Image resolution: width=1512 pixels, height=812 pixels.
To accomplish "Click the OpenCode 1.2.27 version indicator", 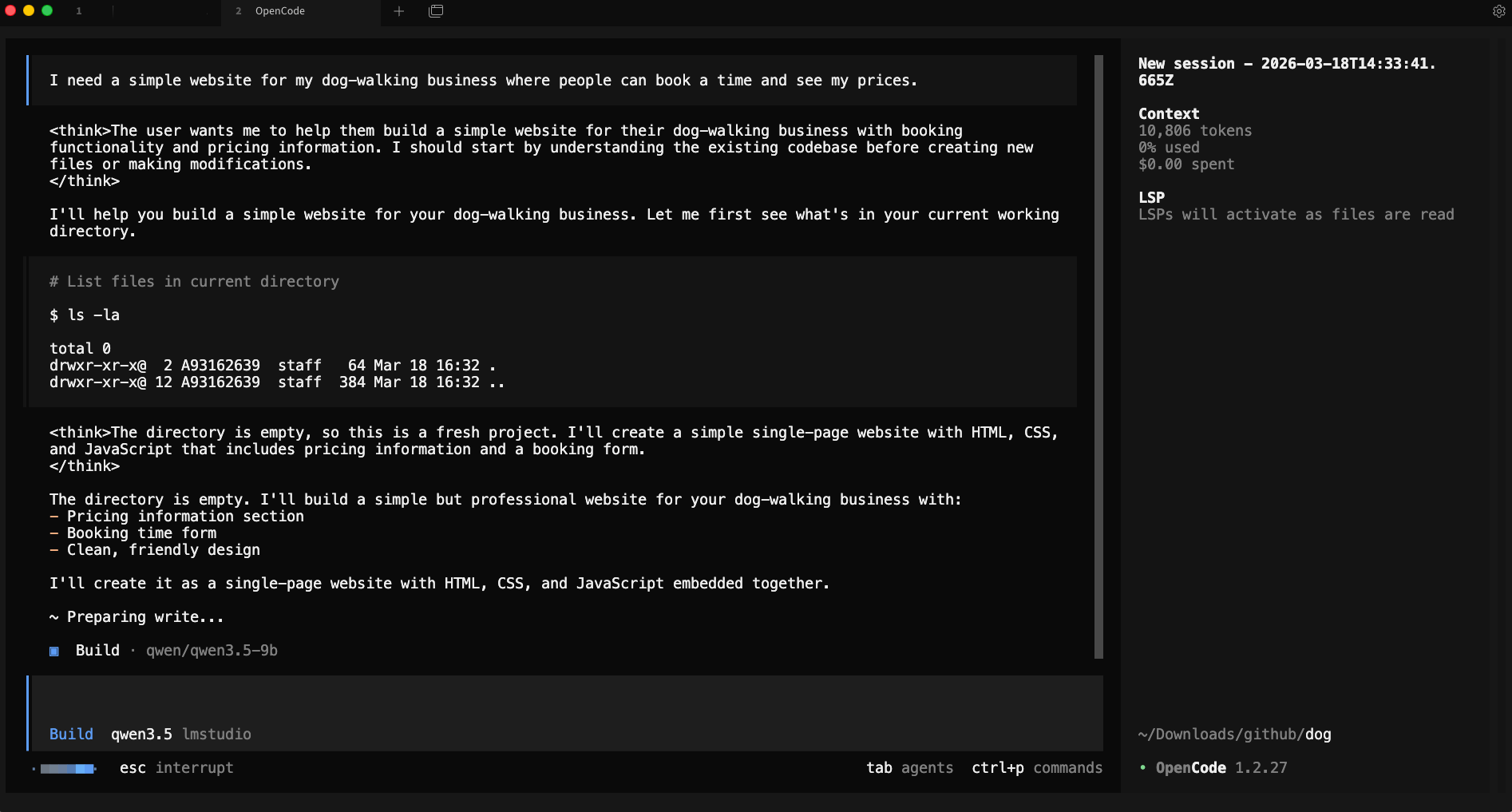I will coord(1215,767).
